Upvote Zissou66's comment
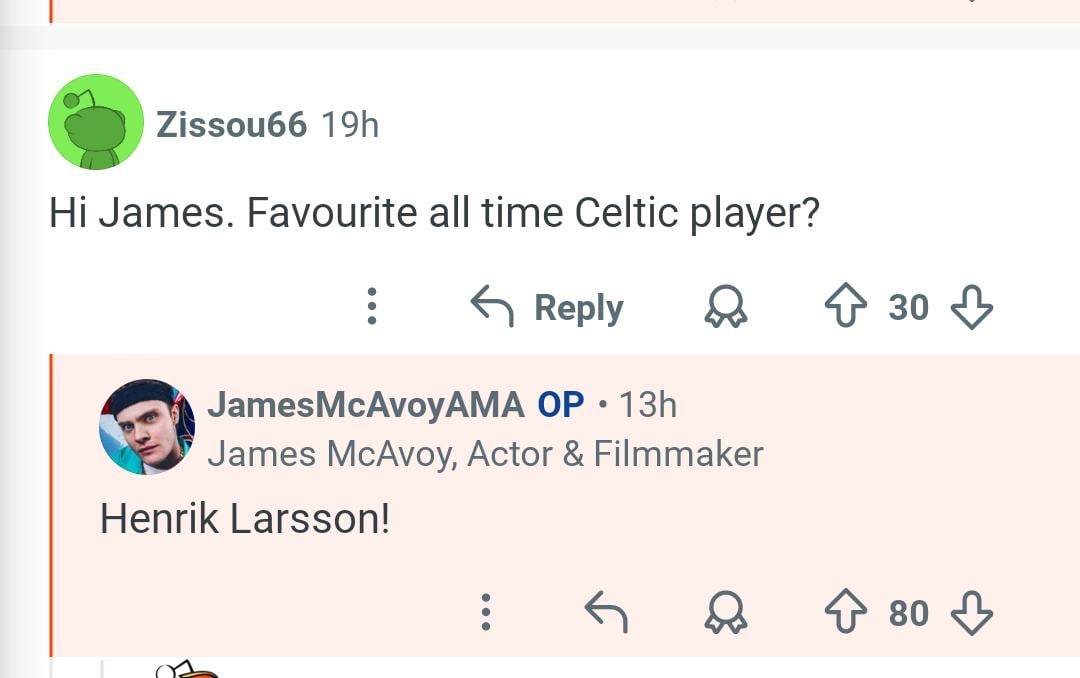This screenshot has width=1080, height=678. (845, 307)
